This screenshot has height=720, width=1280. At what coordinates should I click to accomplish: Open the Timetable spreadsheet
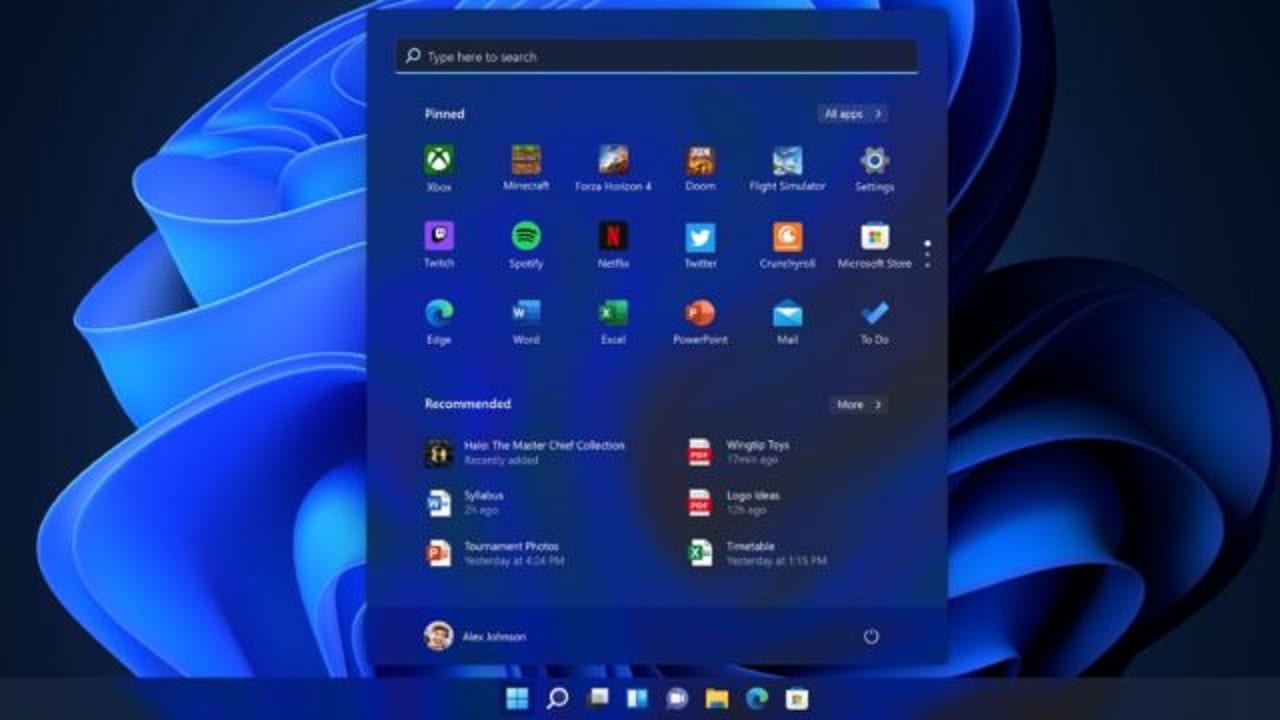coord(758,553)
